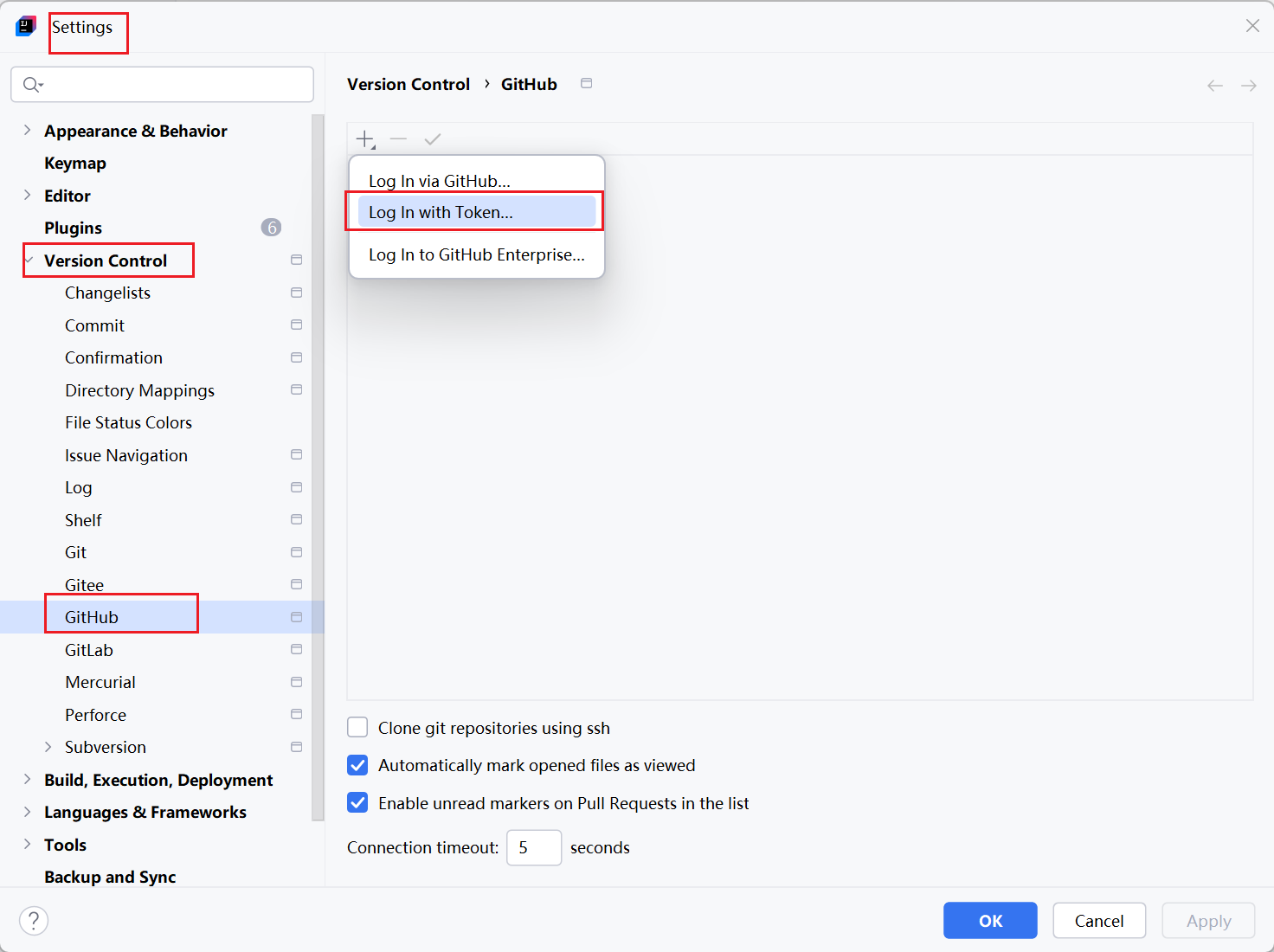Open the Changelists settings page
Screen dimensions: 1274x952
pyautogui.click(x=107, y=293)
